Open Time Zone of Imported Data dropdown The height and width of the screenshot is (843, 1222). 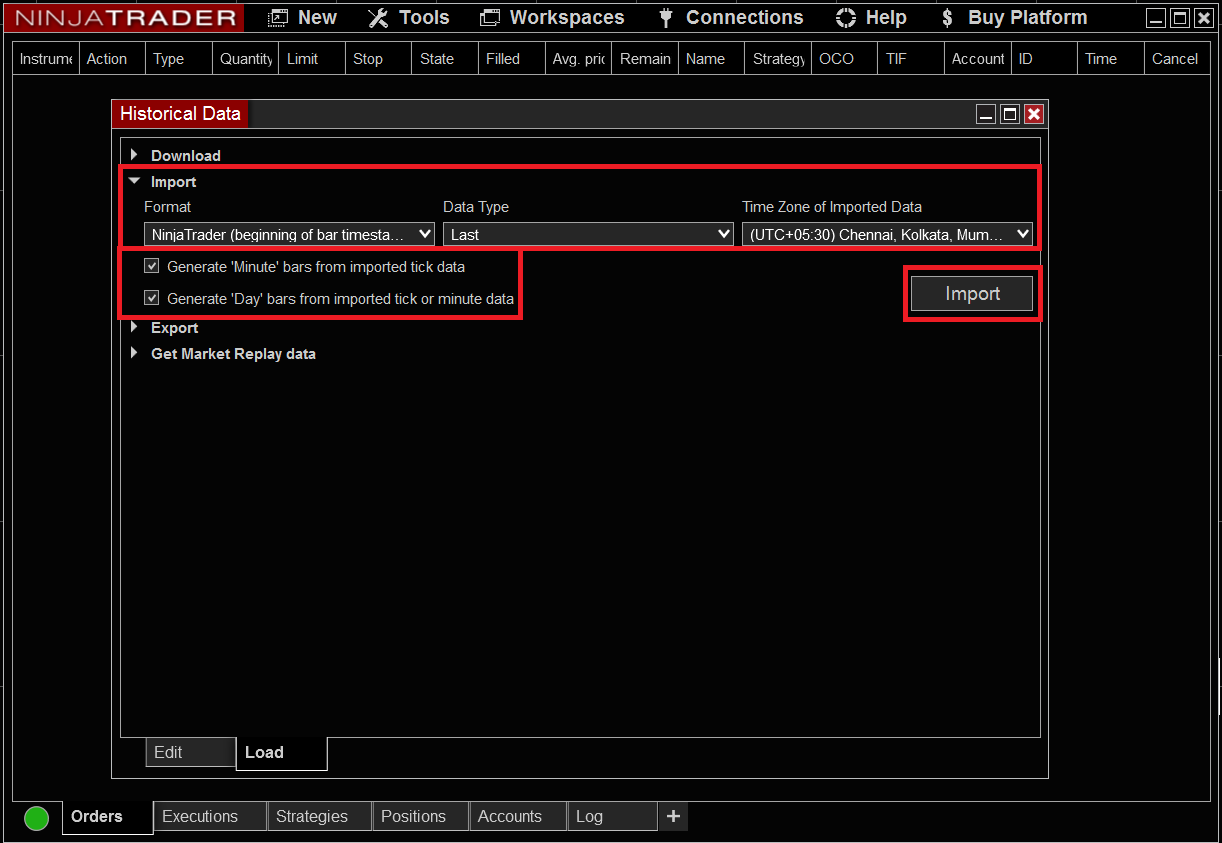[887, 234]
